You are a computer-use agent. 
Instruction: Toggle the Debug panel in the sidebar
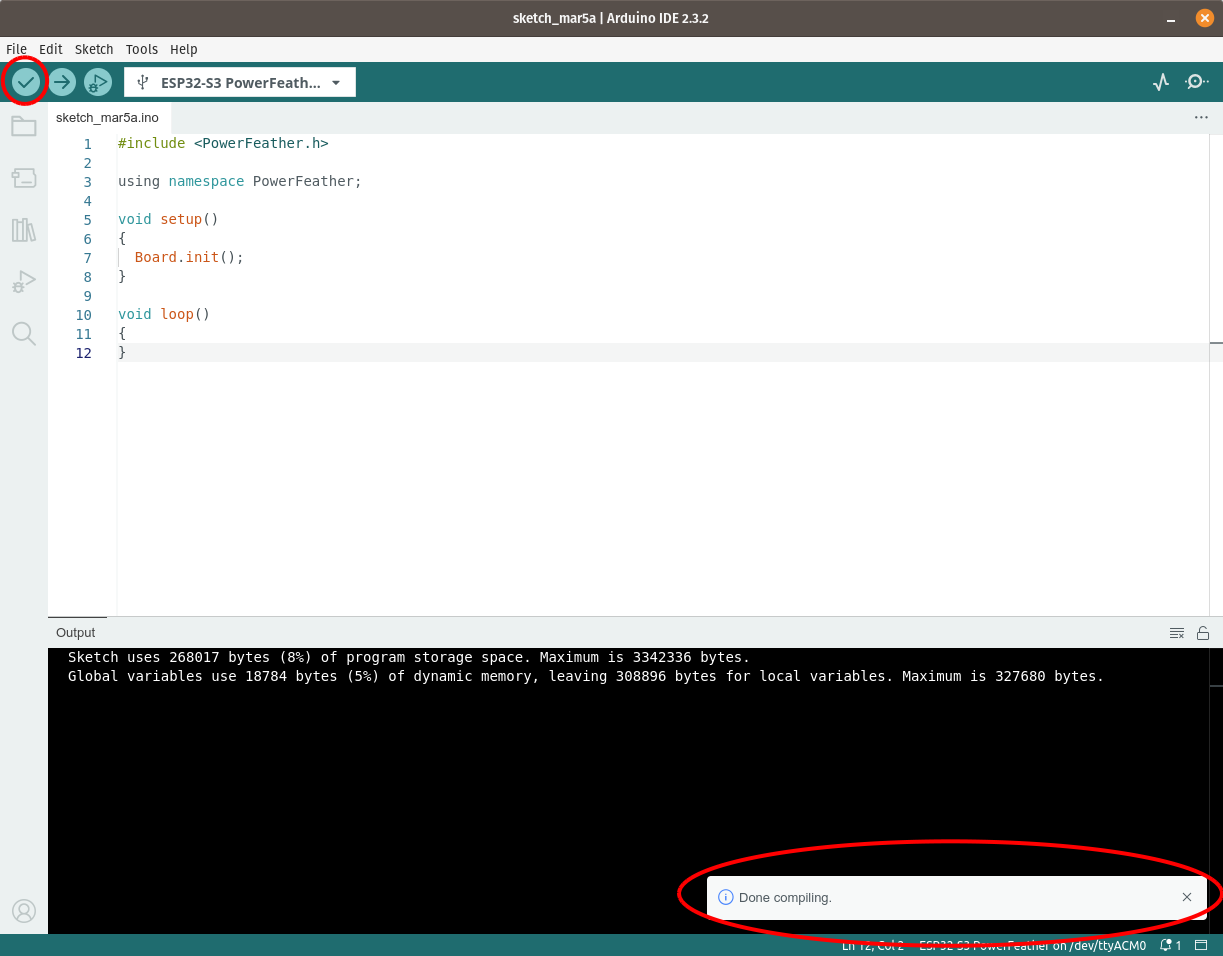click(24, 281)
